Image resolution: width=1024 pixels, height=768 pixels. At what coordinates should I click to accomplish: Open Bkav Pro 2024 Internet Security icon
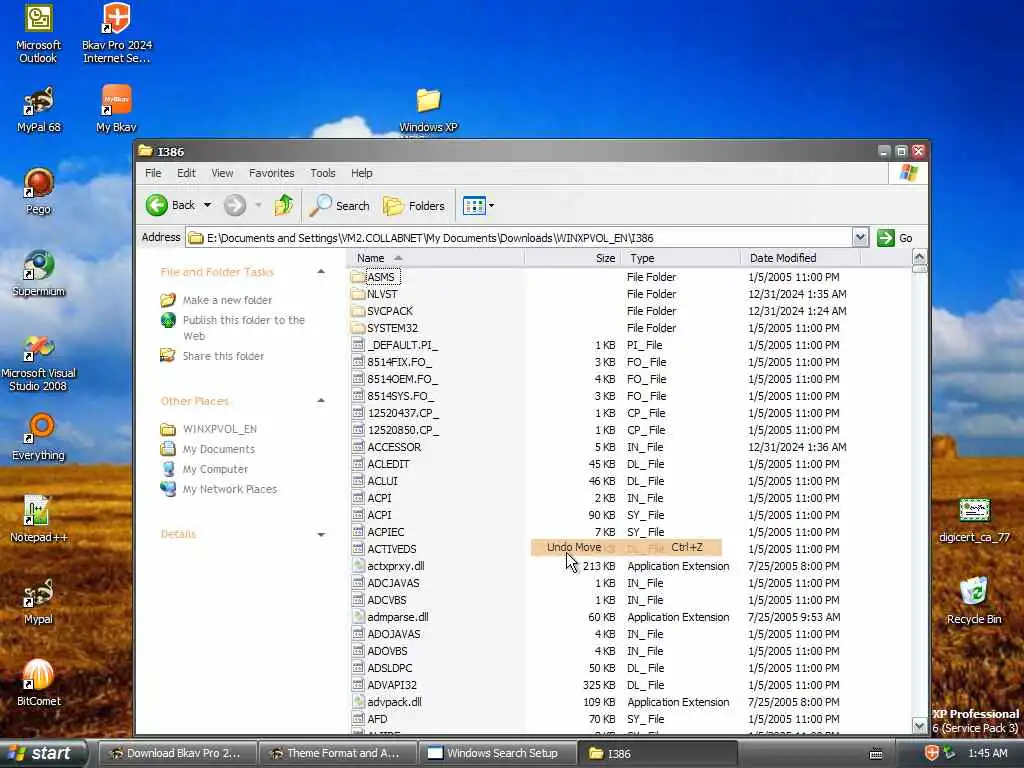pos(117,34)
